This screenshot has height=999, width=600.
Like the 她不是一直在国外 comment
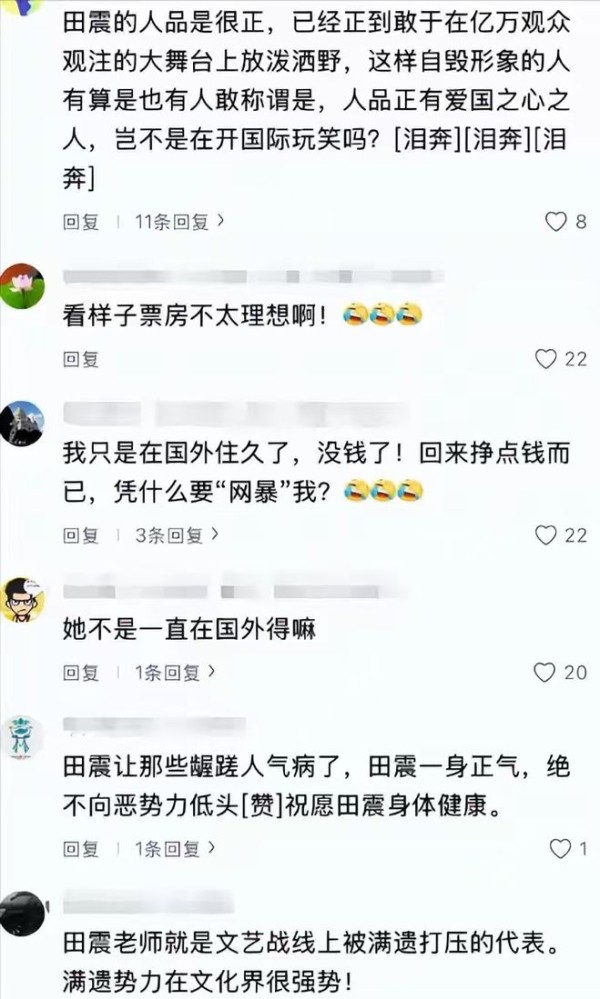click(544, 672)
